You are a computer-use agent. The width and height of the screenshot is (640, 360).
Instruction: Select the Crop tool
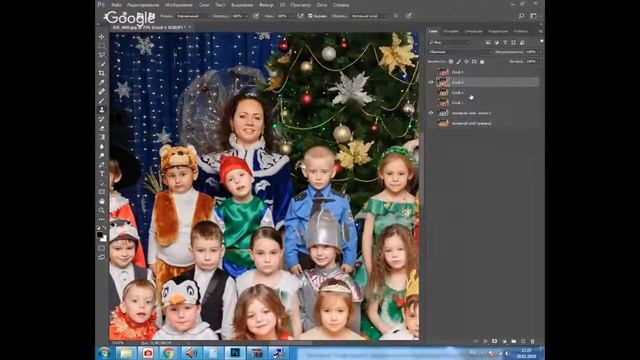[x=101, y=73]
